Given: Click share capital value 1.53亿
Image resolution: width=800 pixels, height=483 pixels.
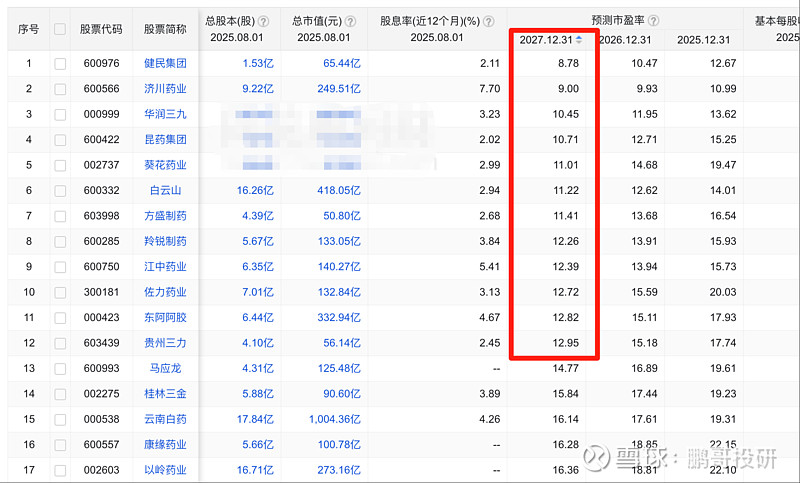Looking at the screenshot, I should 258,63.
